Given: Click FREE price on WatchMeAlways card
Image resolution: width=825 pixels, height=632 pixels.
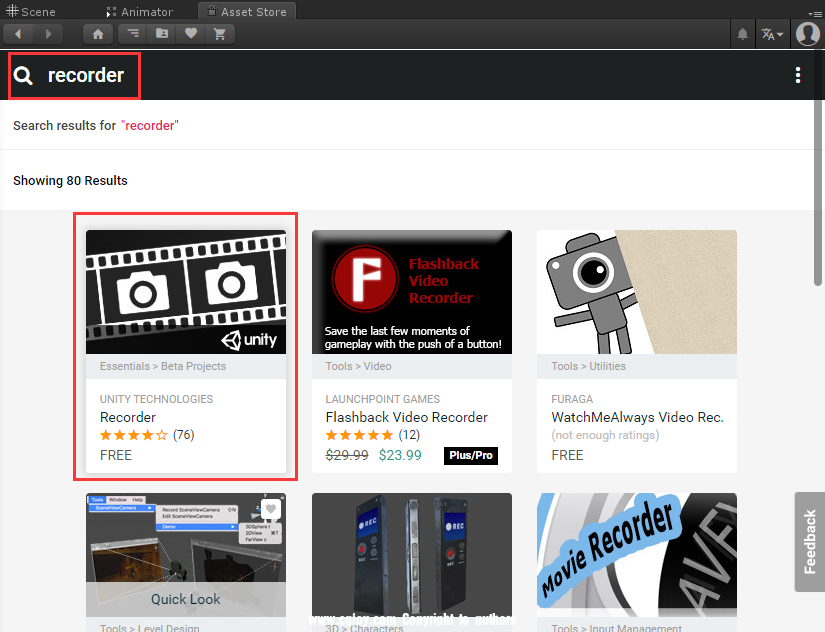Looking at the screenshot, I should click(567, 455).
